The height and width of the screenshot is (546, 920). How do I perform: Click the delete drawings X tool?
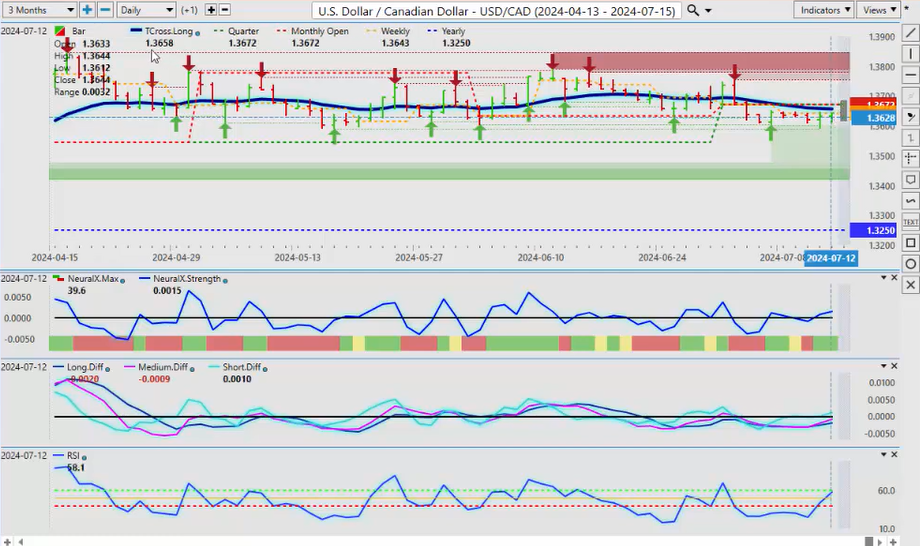910,285
